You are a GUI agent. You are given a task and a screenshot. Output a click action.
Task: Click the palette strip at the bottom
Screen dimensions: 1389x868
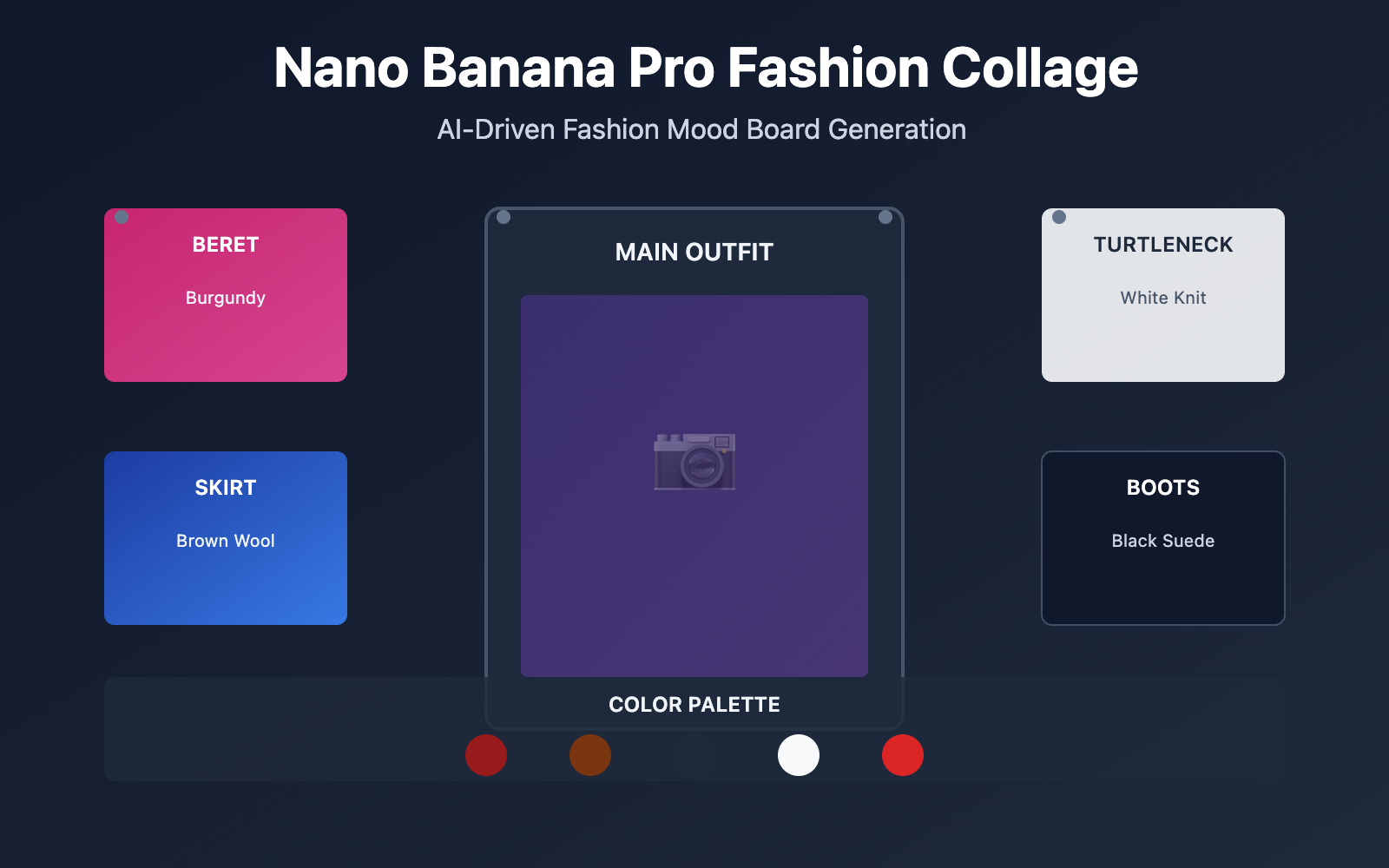[260, 729]
